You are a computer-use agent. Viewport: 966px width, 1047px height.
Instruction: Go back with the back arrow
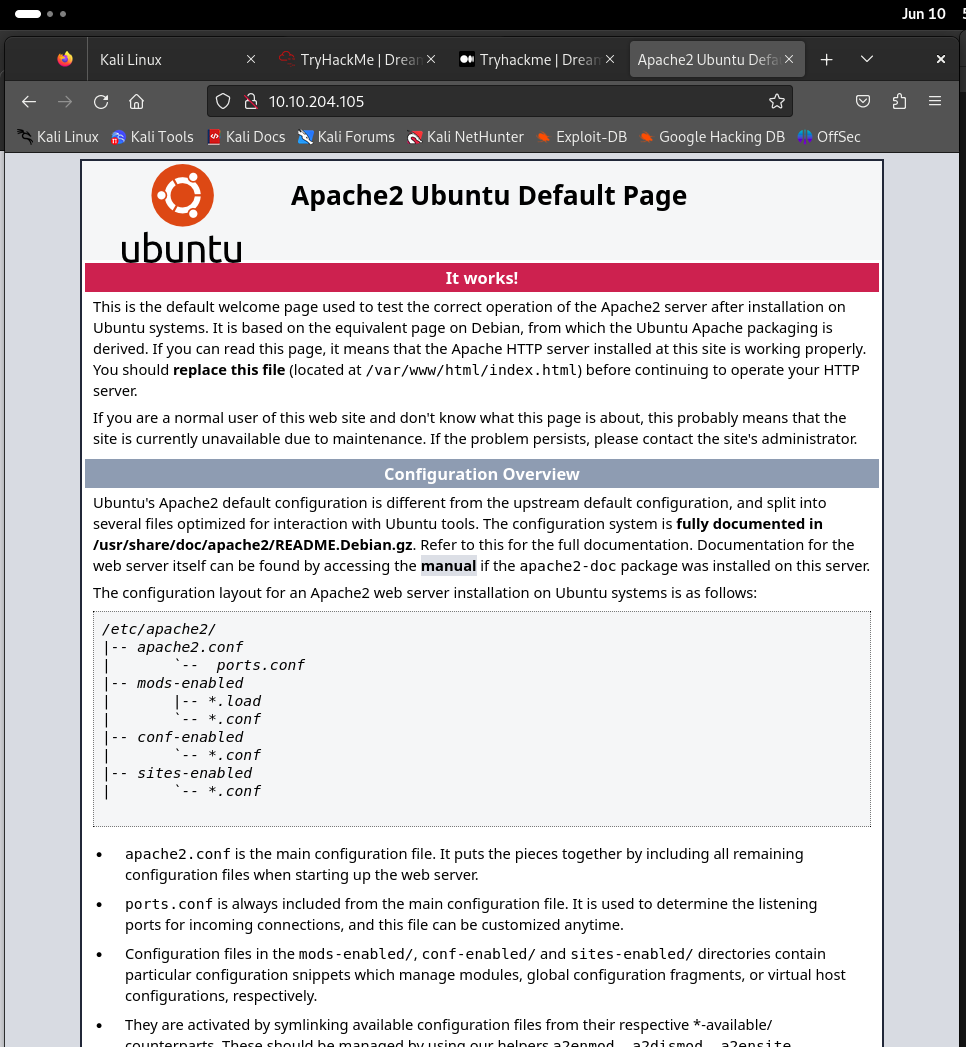(x=29, y=101)
